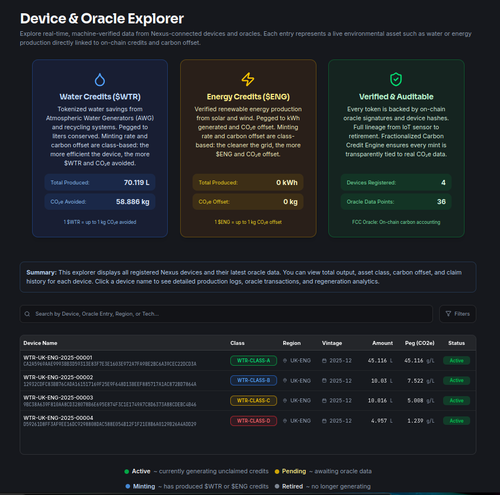The height and width of the screenshot is (495, 500).
Task: Click calendar icon in WTR-UK-ENG-2025-00001 row
Action: [x=324, y=361]
